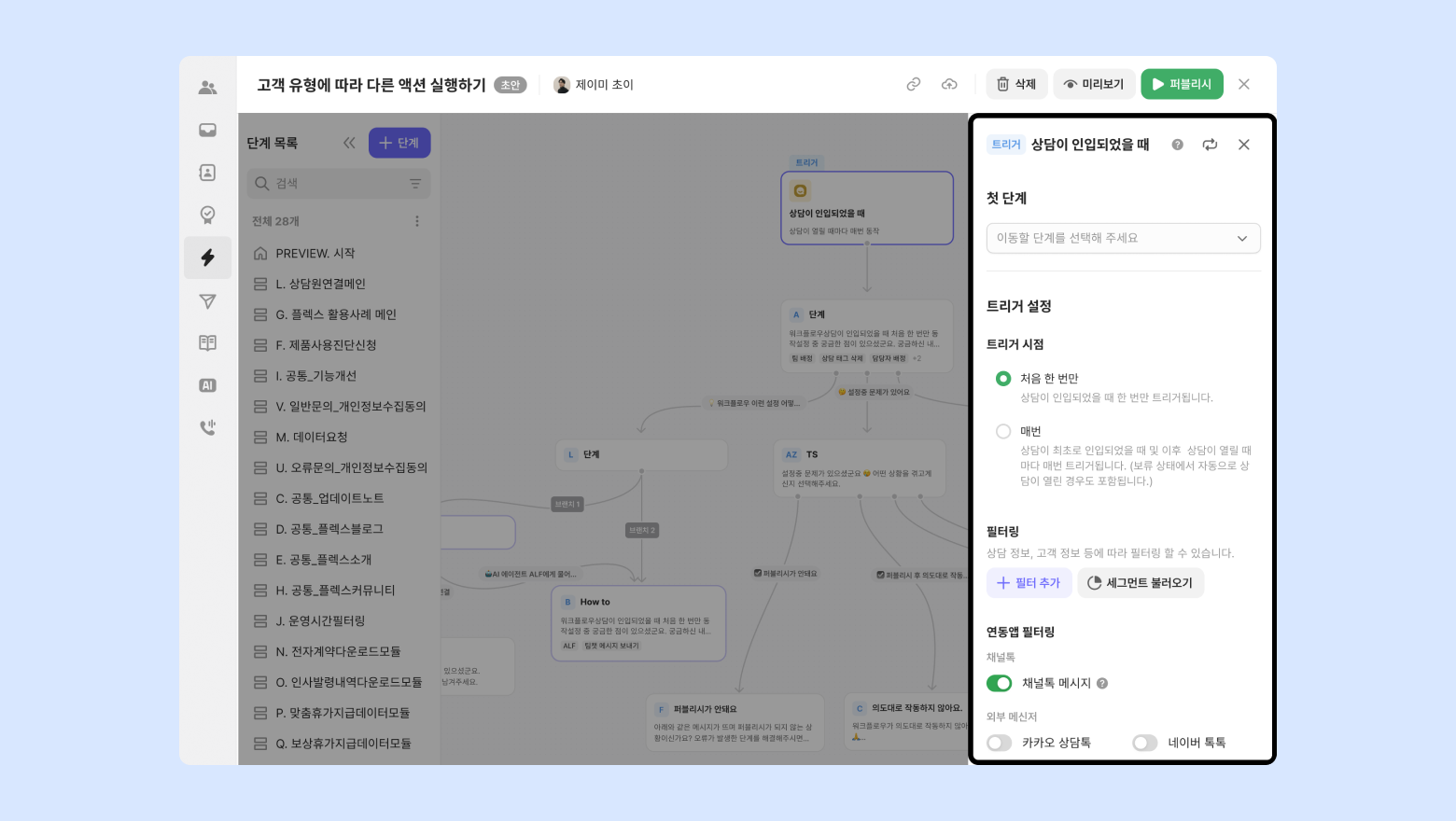Select step M. 데이터요청
The image size is (1456, 821).
click(339, 437)
